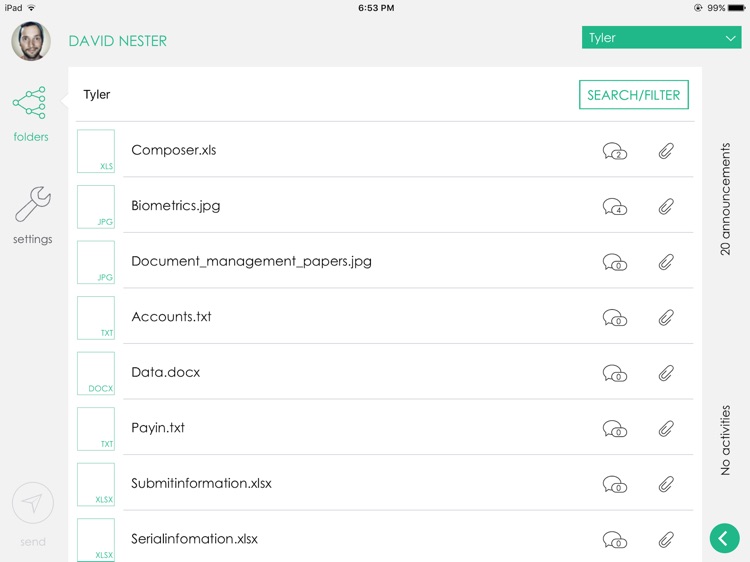This screenshot has width=750, height=562.
Task: Open comments for Payin.txt
Action: [x=615, y=429]
